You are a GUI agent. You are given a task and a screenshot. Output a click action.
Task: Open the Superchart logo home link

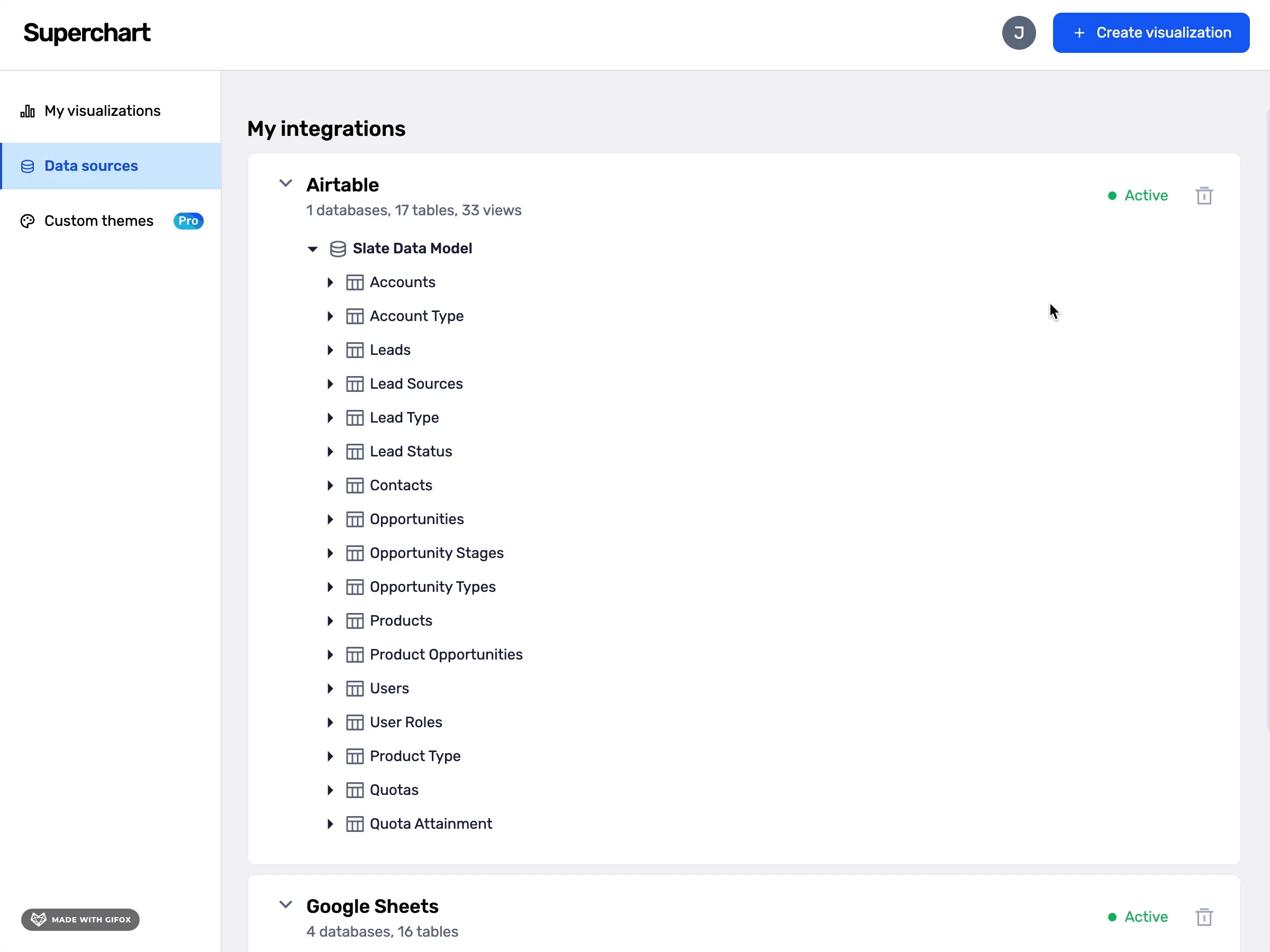click(x=87, y=33)
